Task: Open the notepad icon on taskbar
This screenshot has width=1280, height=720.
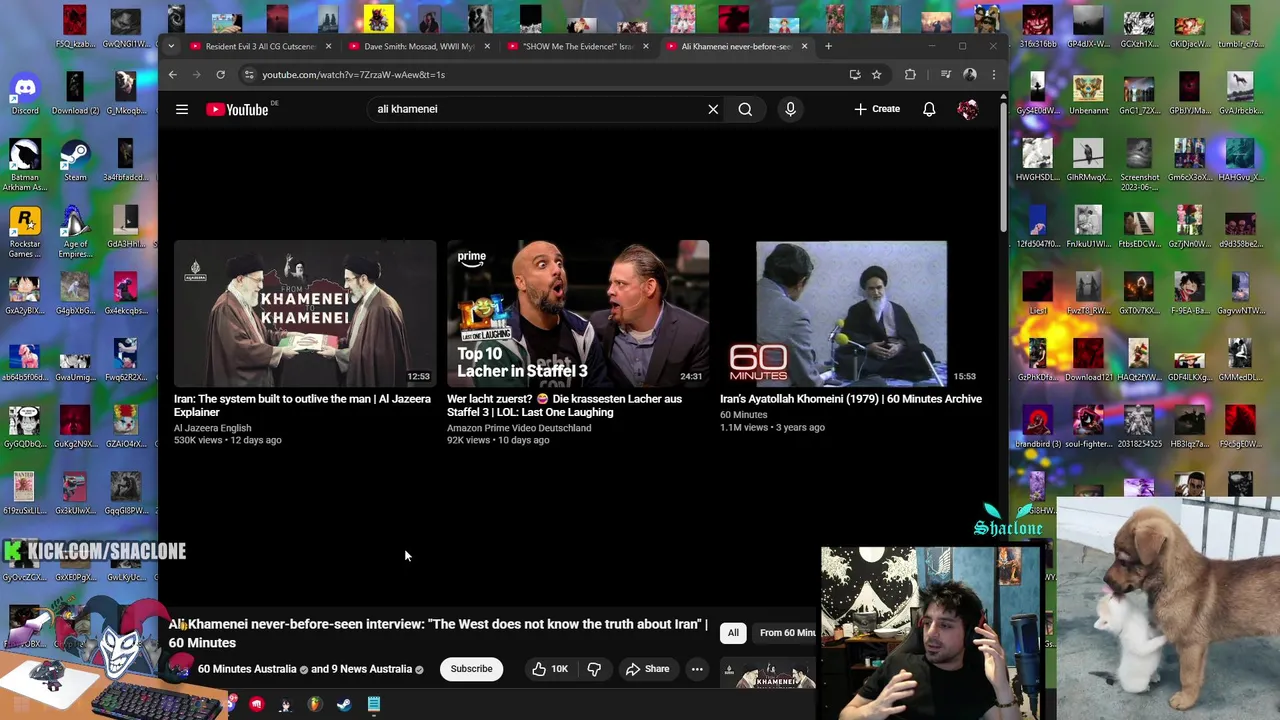Action: coord(374,704)
